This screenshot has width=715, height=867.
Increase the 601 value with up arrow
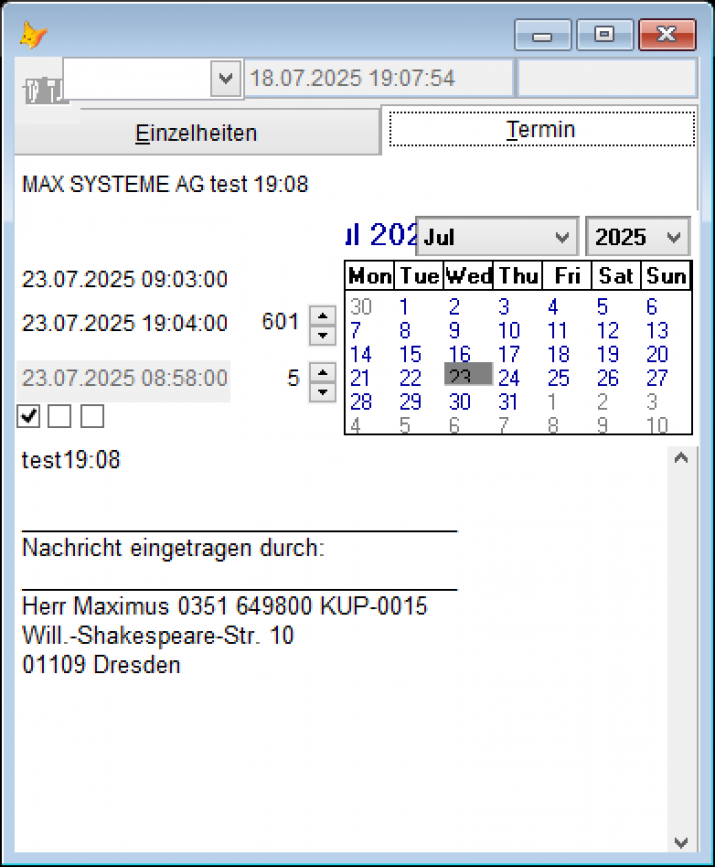point(322,314)
